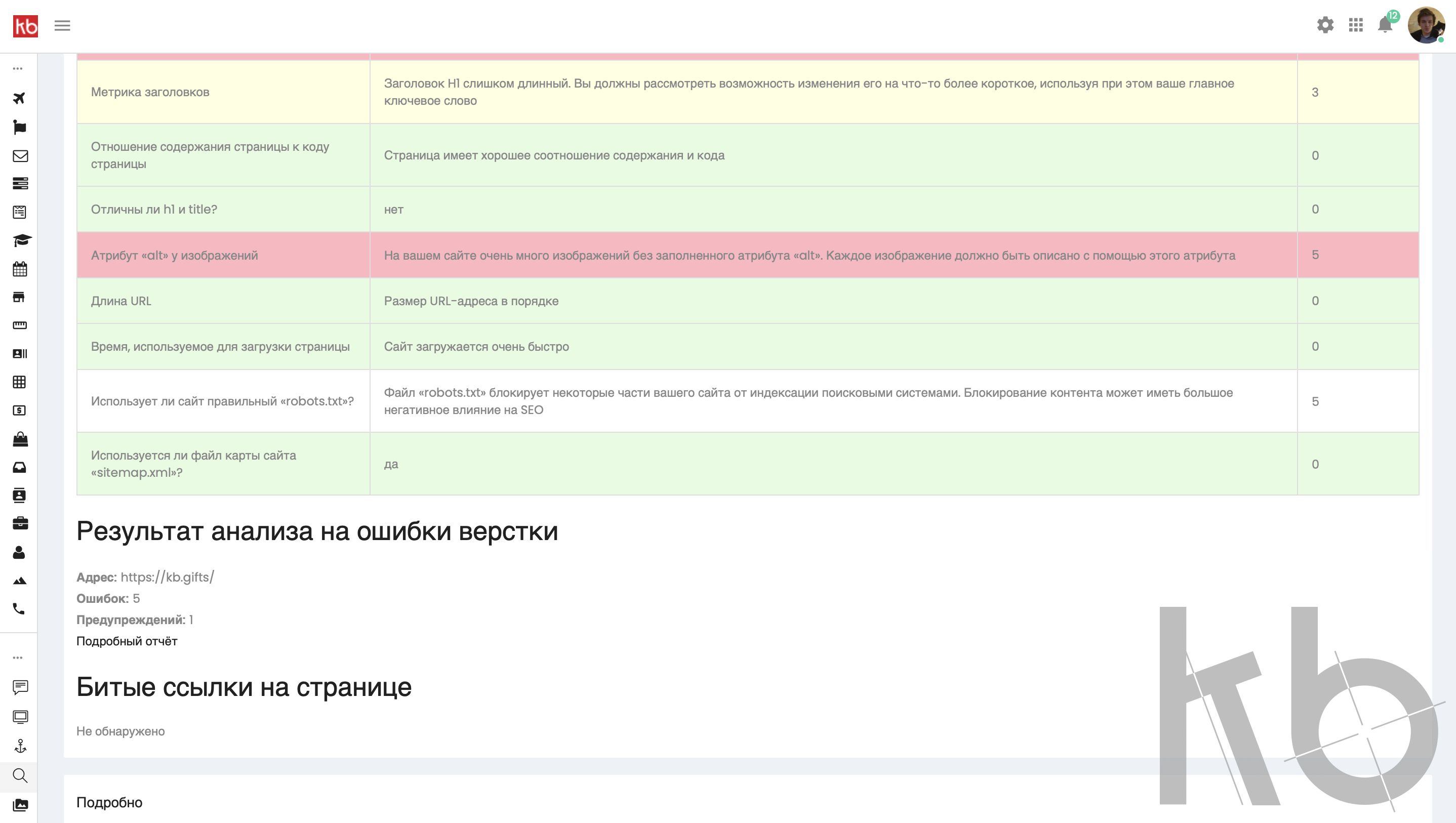Open the graduation cap sidebar item
The height and width of the screenshot is (823, 1456).
click(x=21, y=241)
